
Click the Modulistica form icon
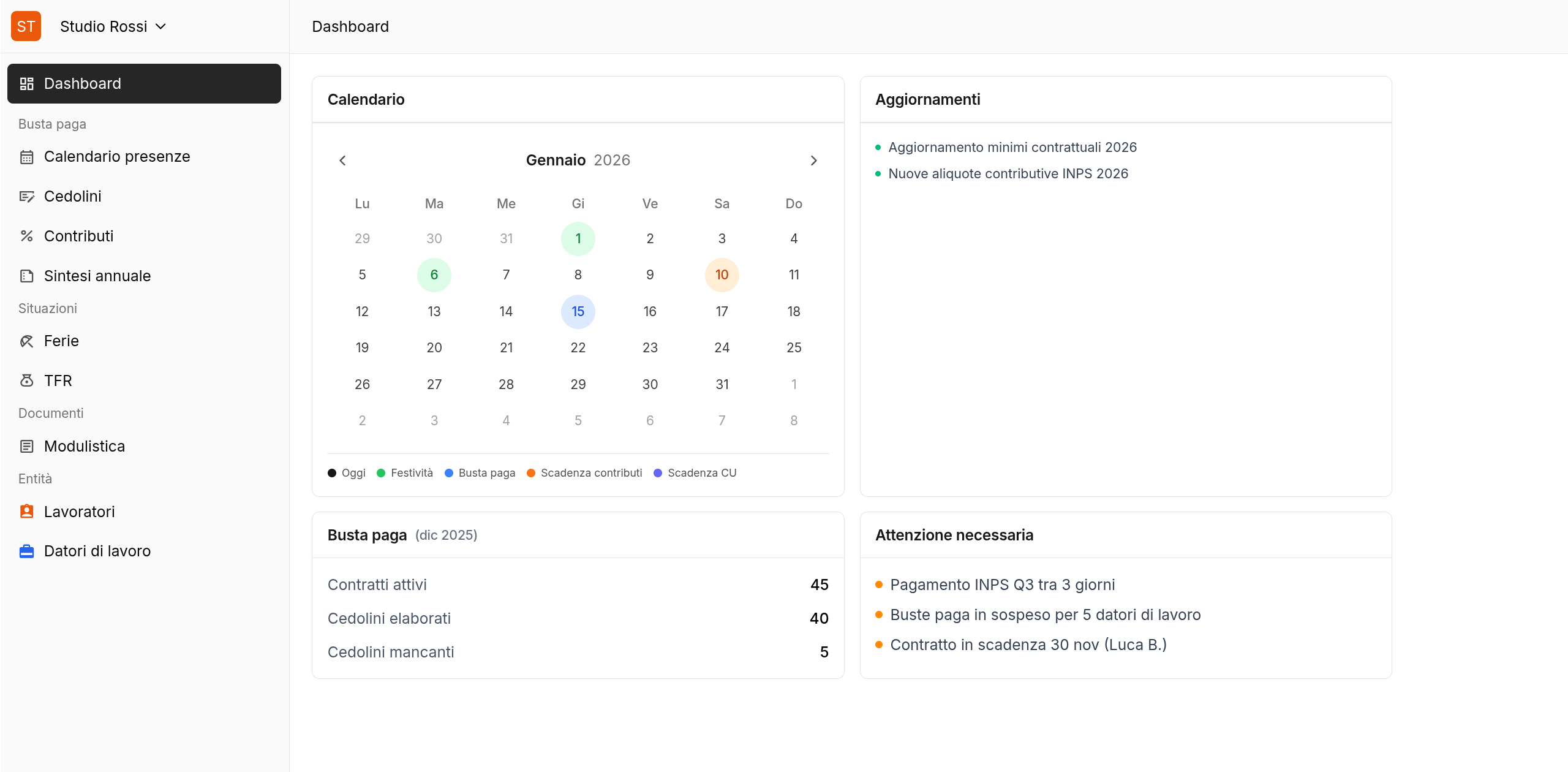click(26, 447)
